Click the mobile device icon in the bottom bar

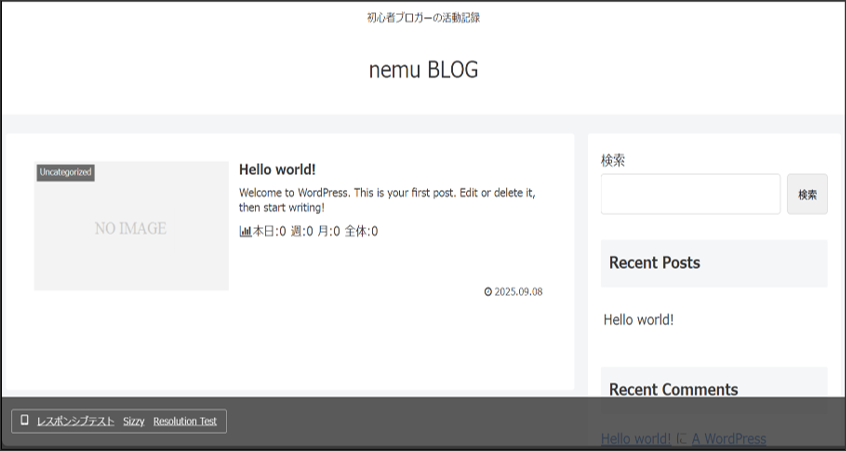[24, 421]
